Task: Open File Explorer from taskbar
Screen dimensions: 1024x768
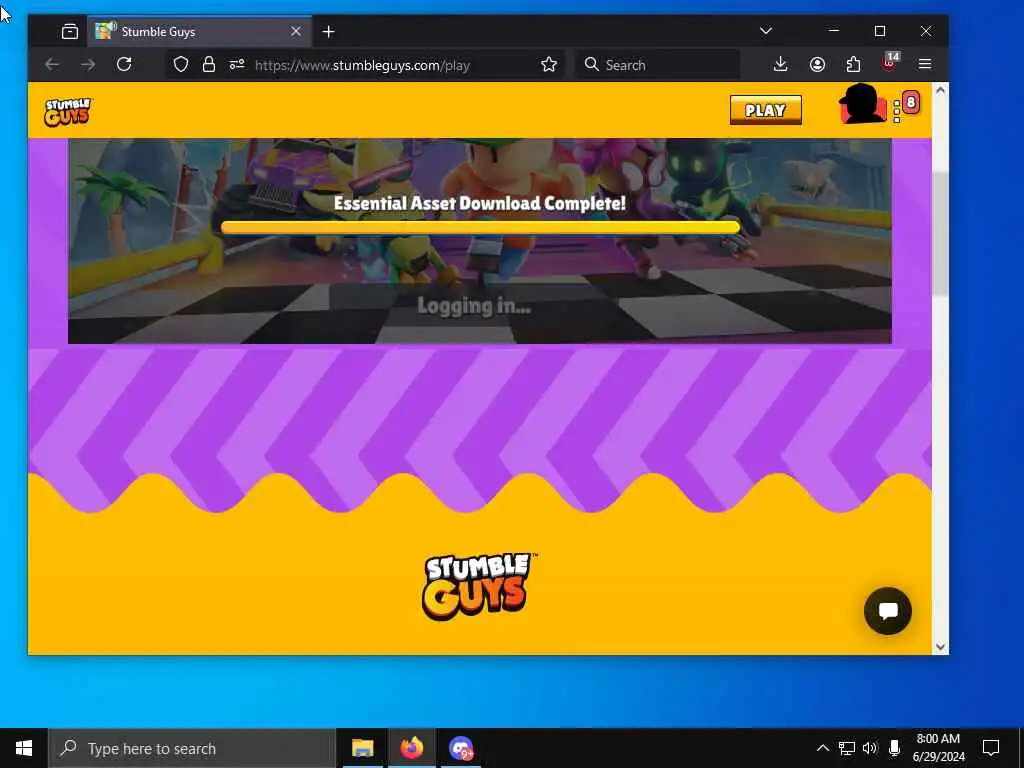Action: tap(362, 748)
